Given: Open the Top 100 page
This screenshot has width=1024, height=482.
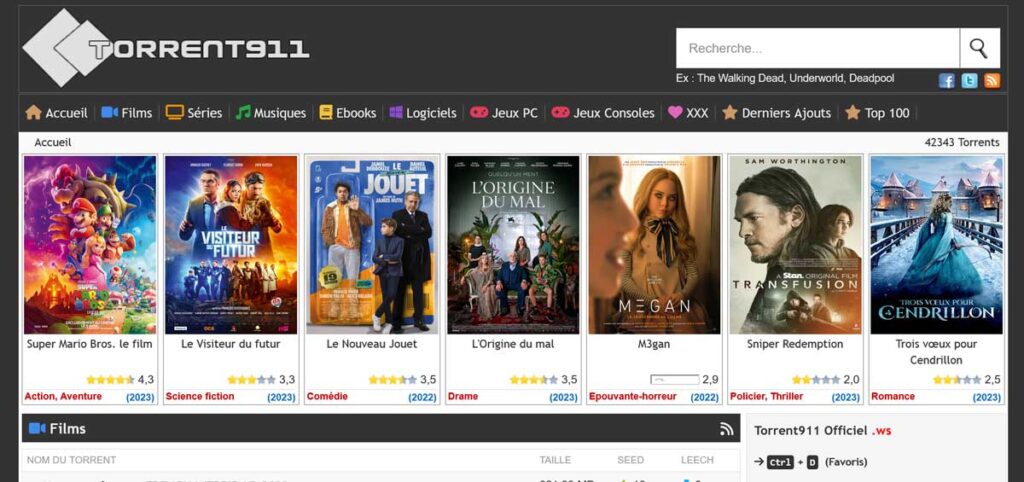Looking at the screenshot, I should pos(887,113).
